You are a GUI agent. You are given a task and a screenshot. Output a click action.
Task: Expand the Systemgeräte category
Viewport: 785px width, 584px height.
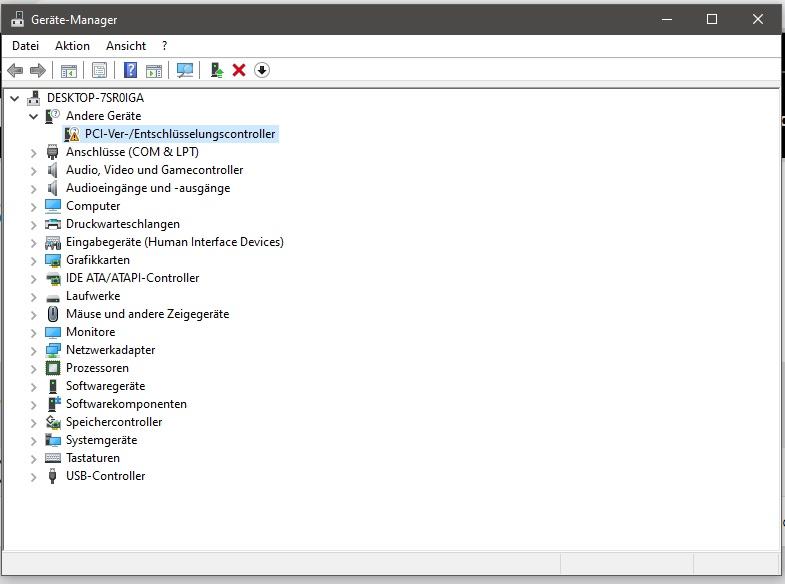[34, 441]
